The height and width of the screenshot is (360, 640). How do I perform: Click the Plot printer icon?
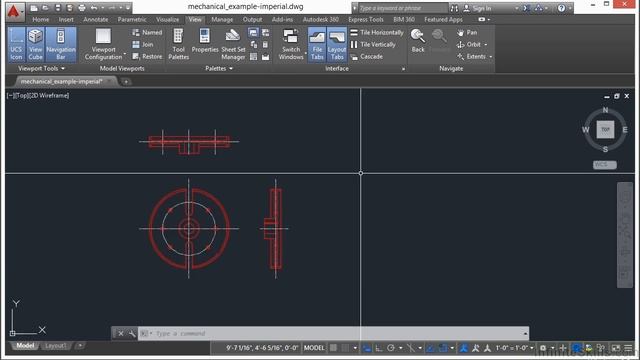[82, 8]
